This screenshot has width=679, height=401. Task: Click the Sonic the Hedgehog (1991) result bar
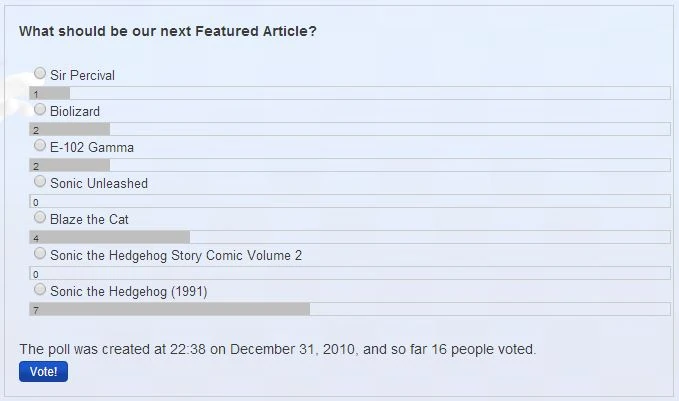pos(170,309)
